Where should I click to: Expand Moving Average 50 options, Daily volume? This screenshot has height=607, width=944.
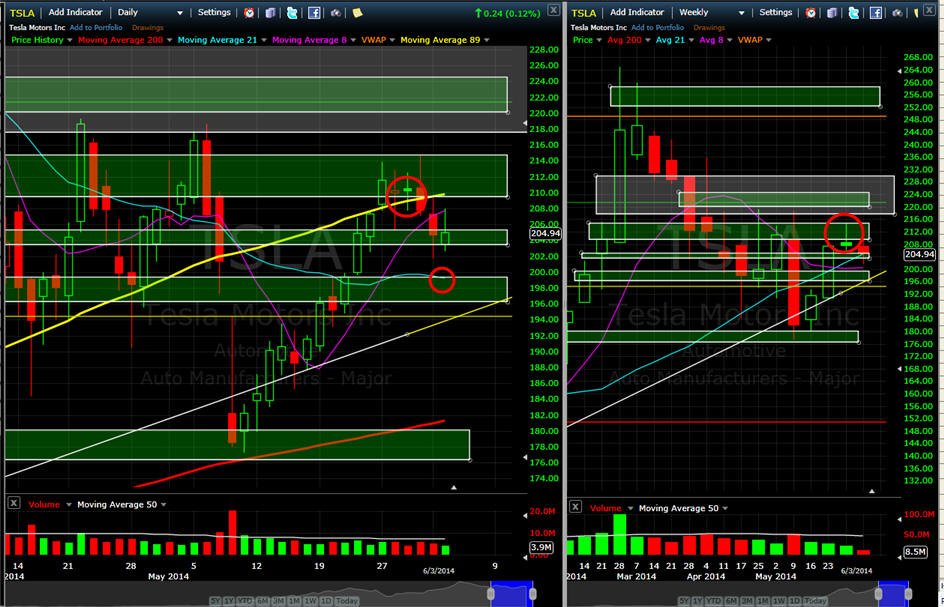164,505
